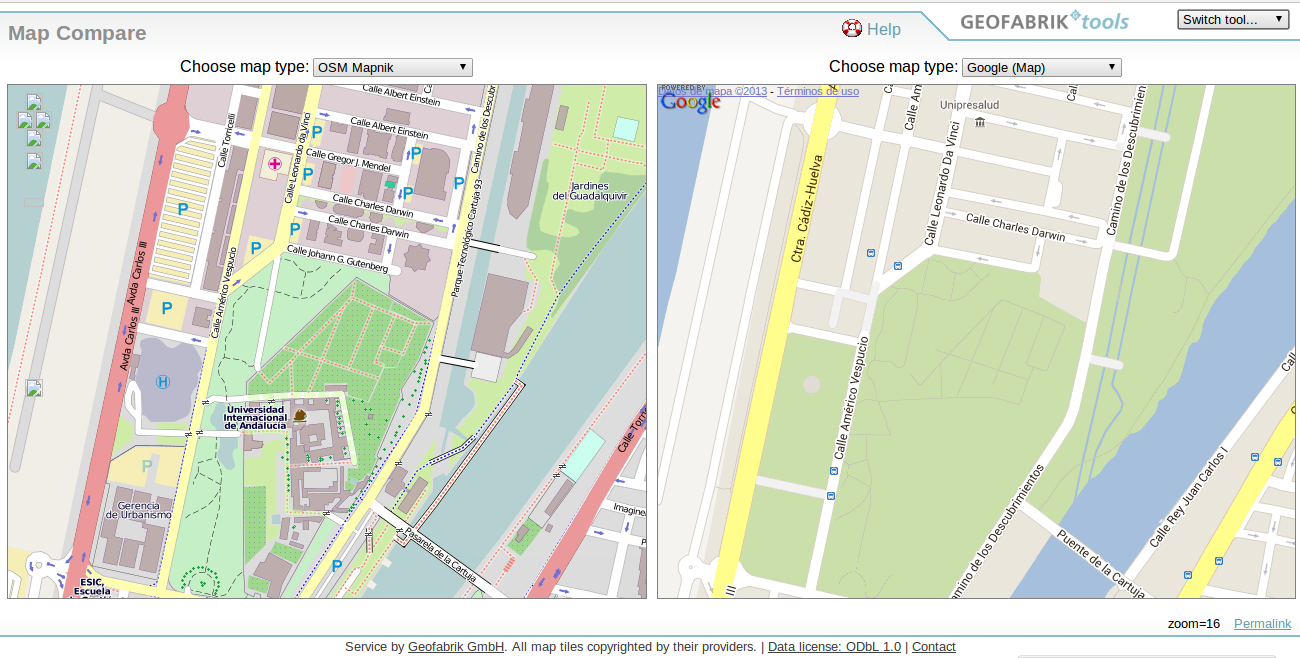The height and width of the screenshot is (658, 1300).
Task: Pan the OSM map up
Action: [x=34, y=102]
